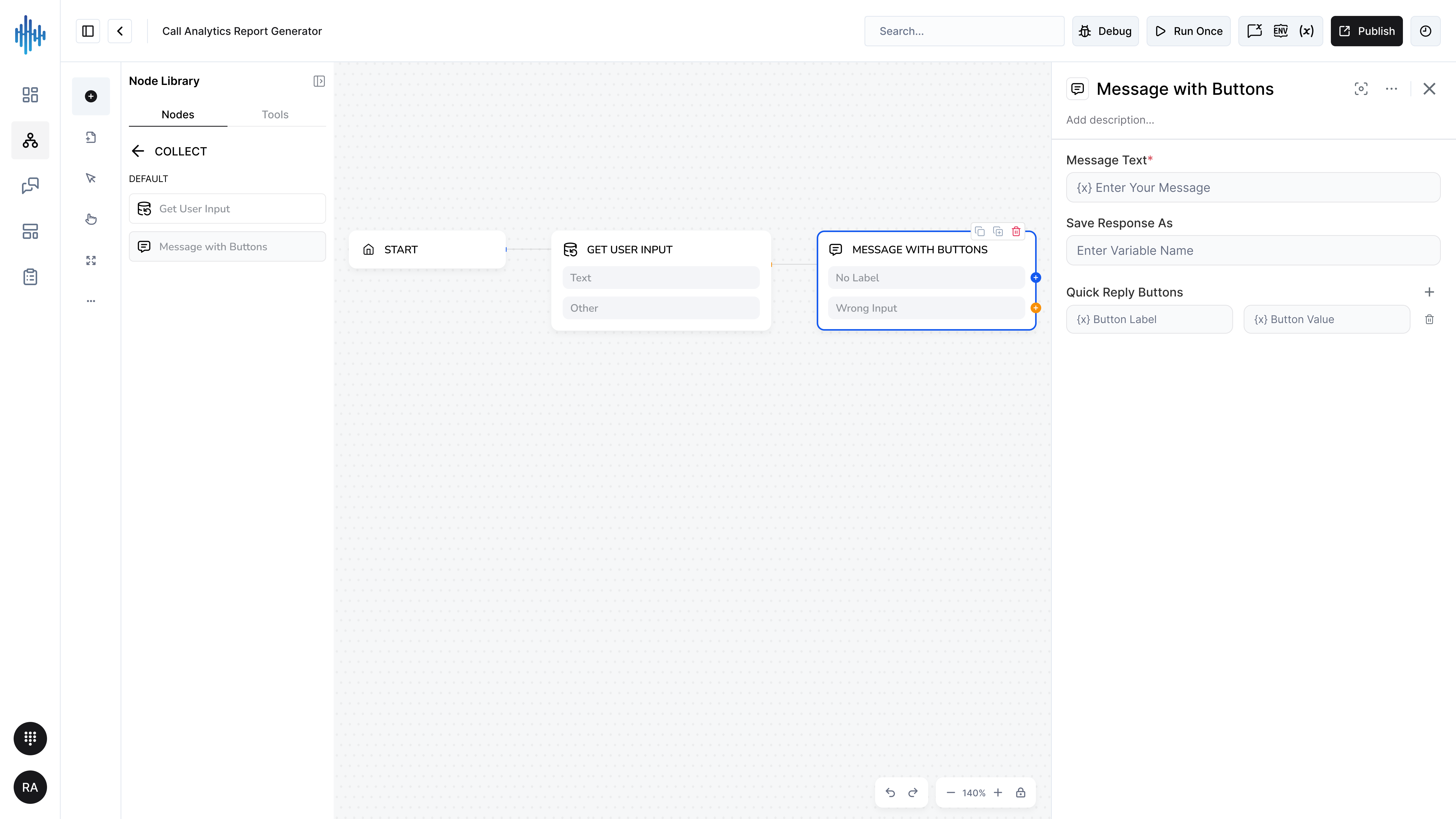Open the notes checklist icon in toolbar
1456x819 pixels.
[x=1254, y=31]
